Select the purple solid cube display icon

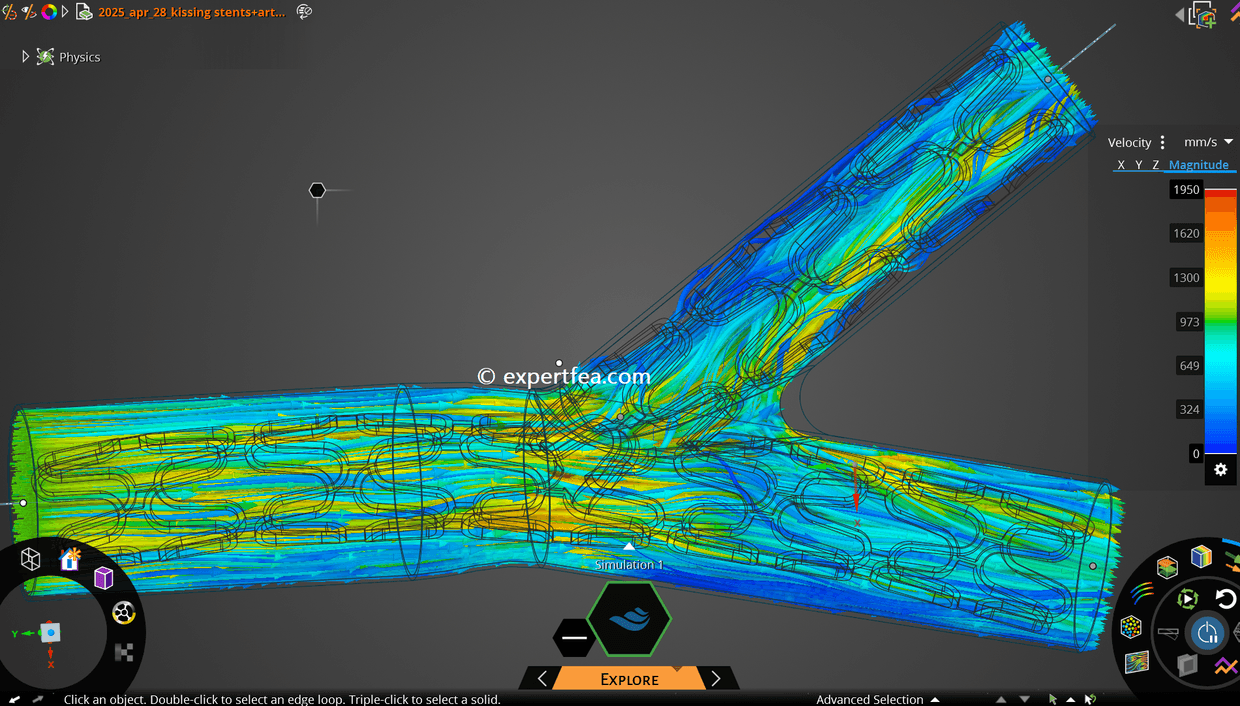pyautogui.click(x=102, y=578)
